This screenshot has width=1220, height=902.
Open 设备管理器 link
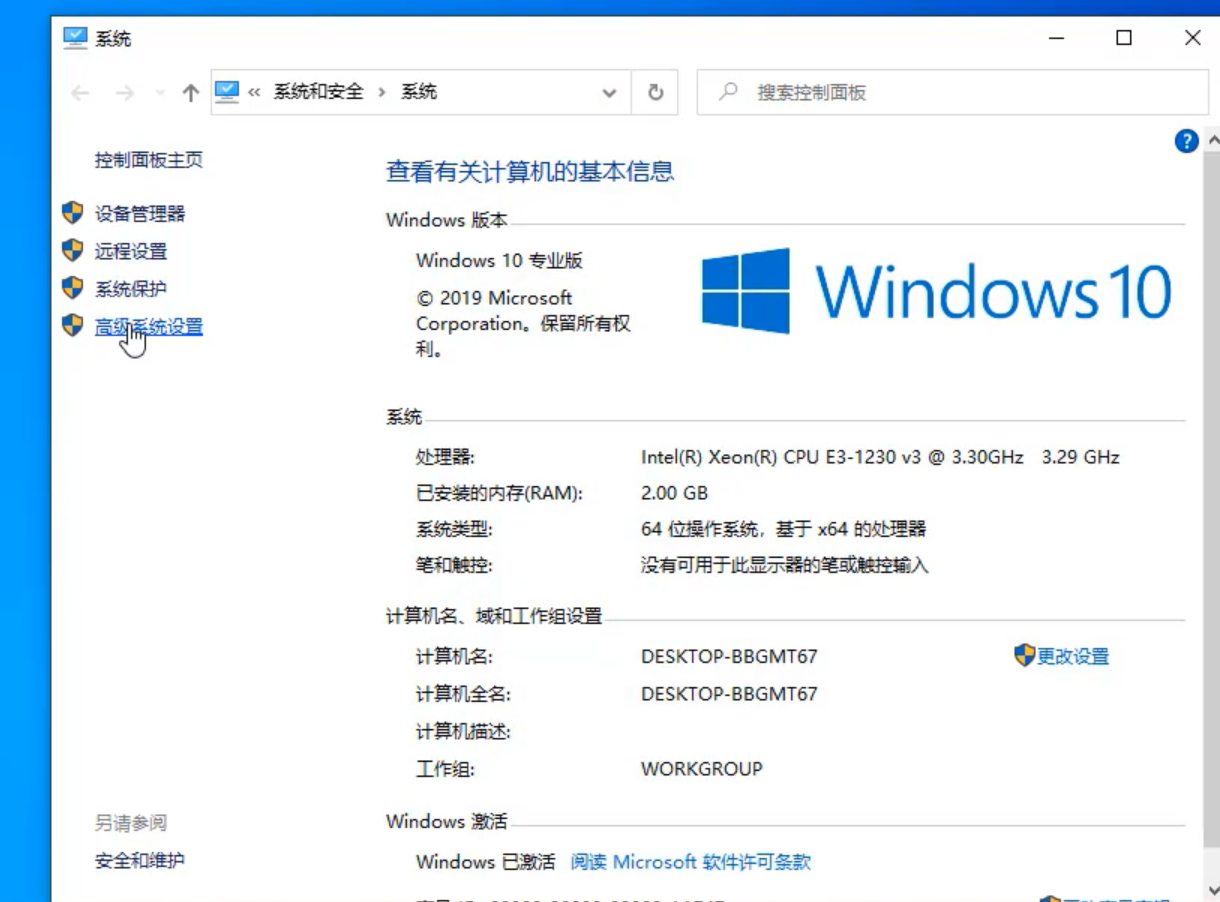coord(140,214)
